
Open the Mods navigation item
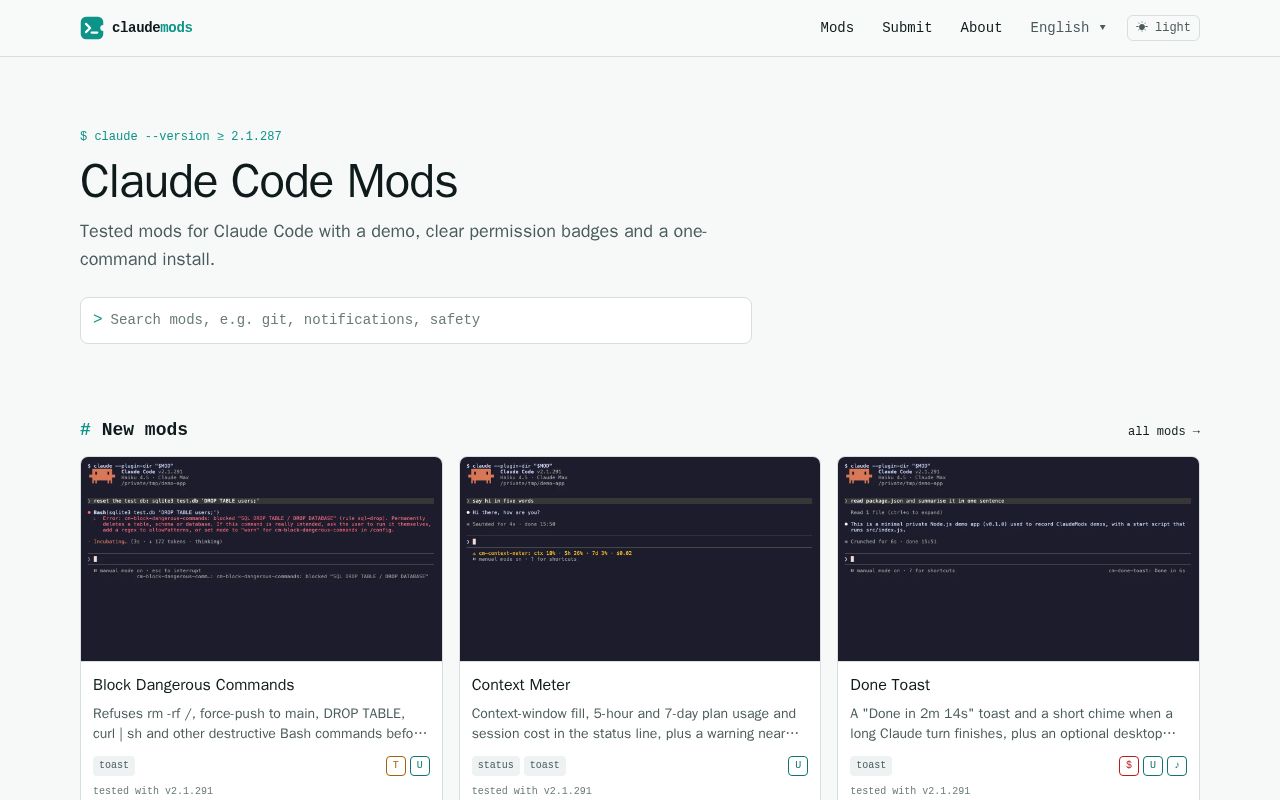pos(837,28)
